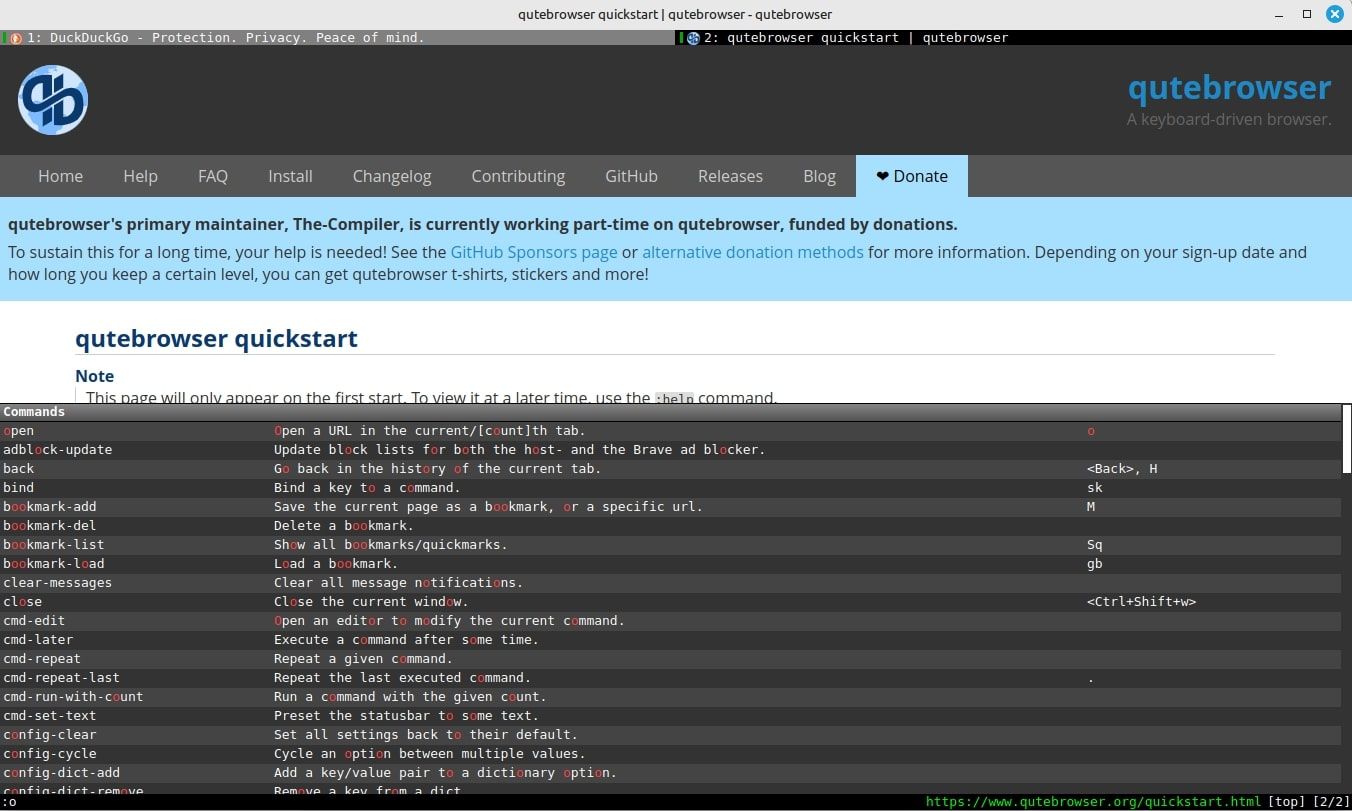Click DuckDuckGo tab favicon

16,38
